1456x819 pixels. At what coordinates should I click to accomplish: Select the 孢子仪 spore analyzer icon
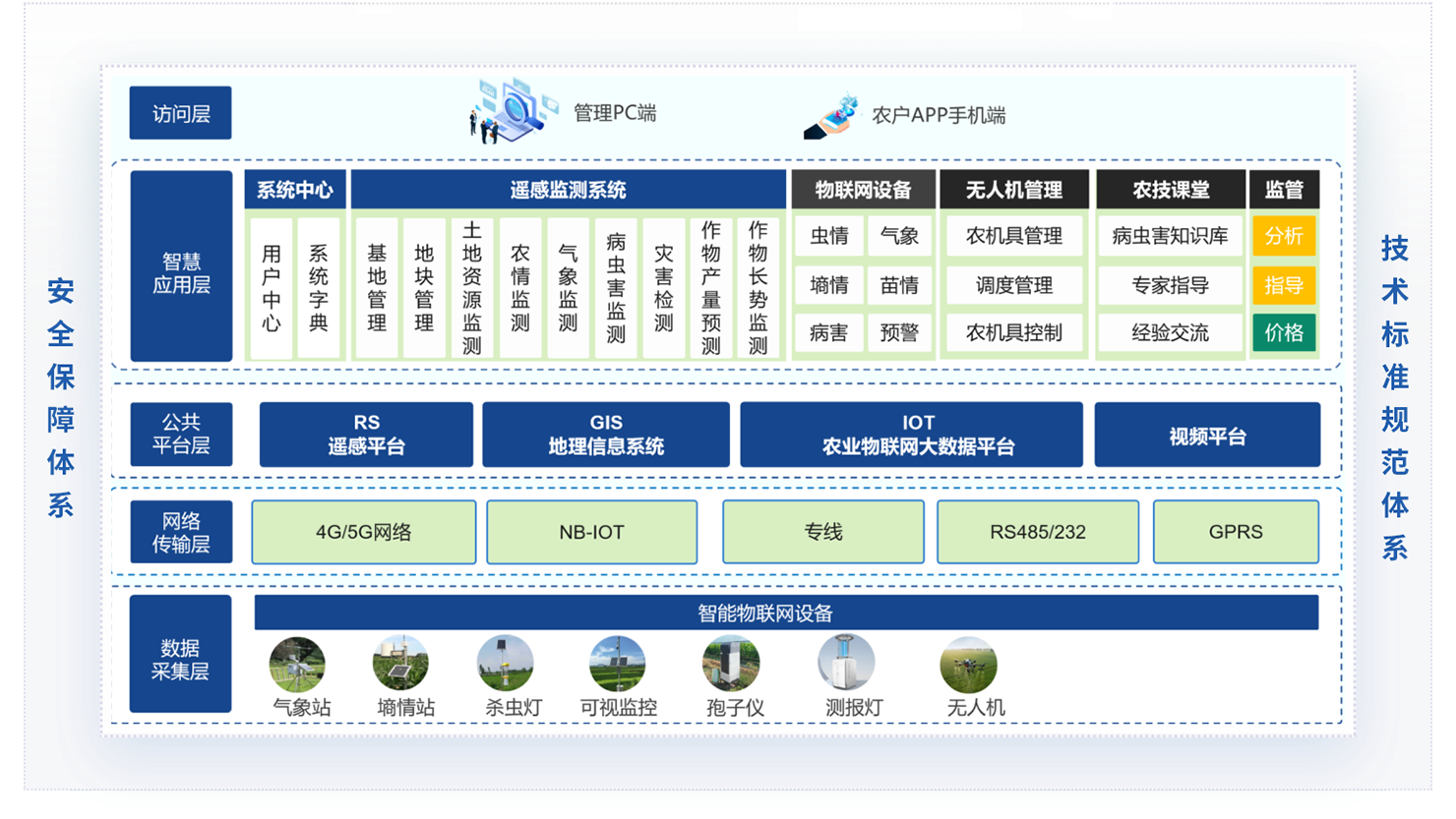[730, 665]
